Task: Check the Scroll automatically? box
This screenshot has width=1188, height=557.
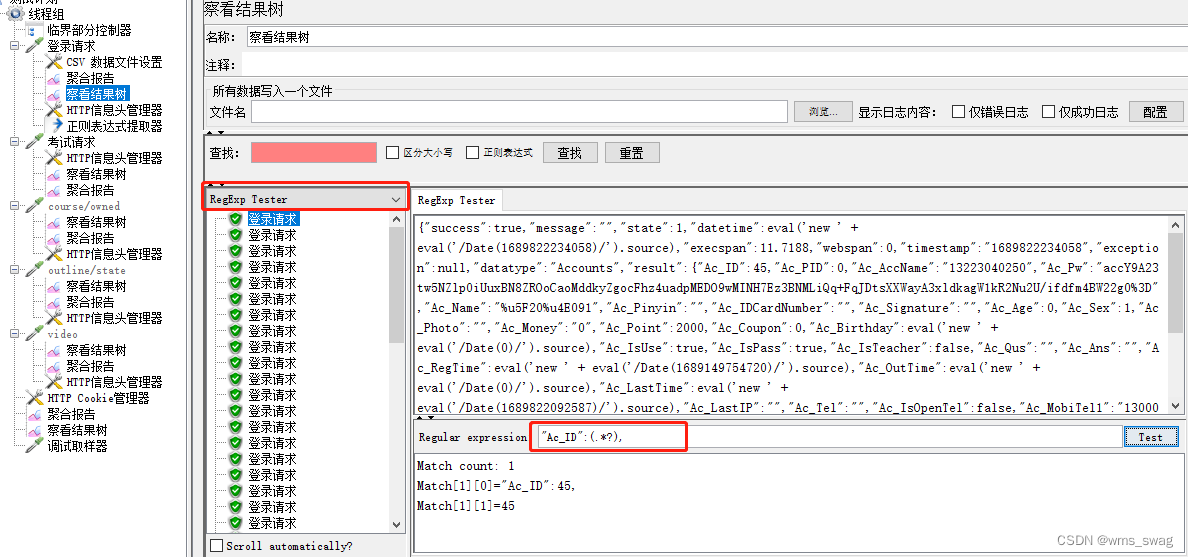Action: point(217,546)
